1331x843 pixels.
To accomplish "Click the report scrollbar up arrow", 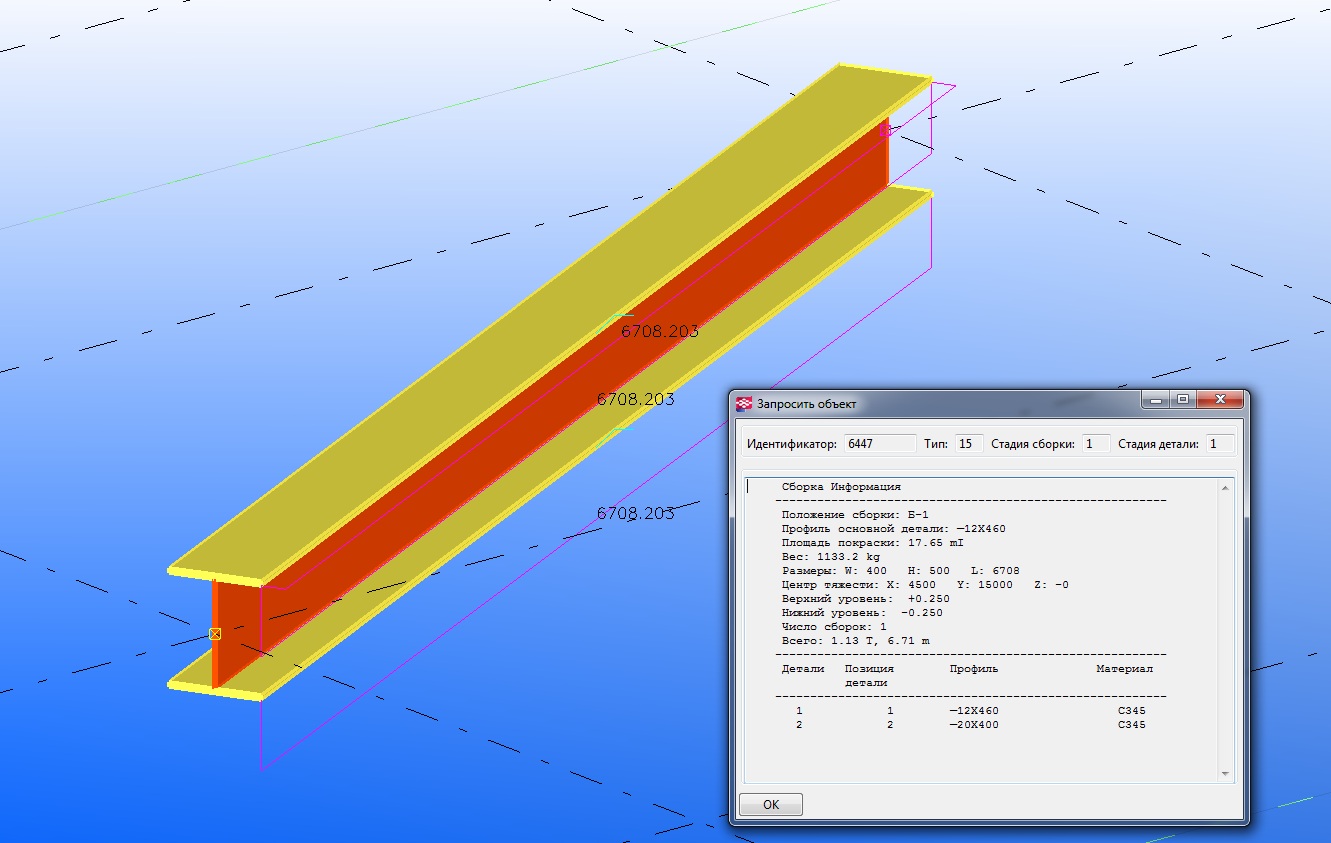I will tap(1224, 487).
